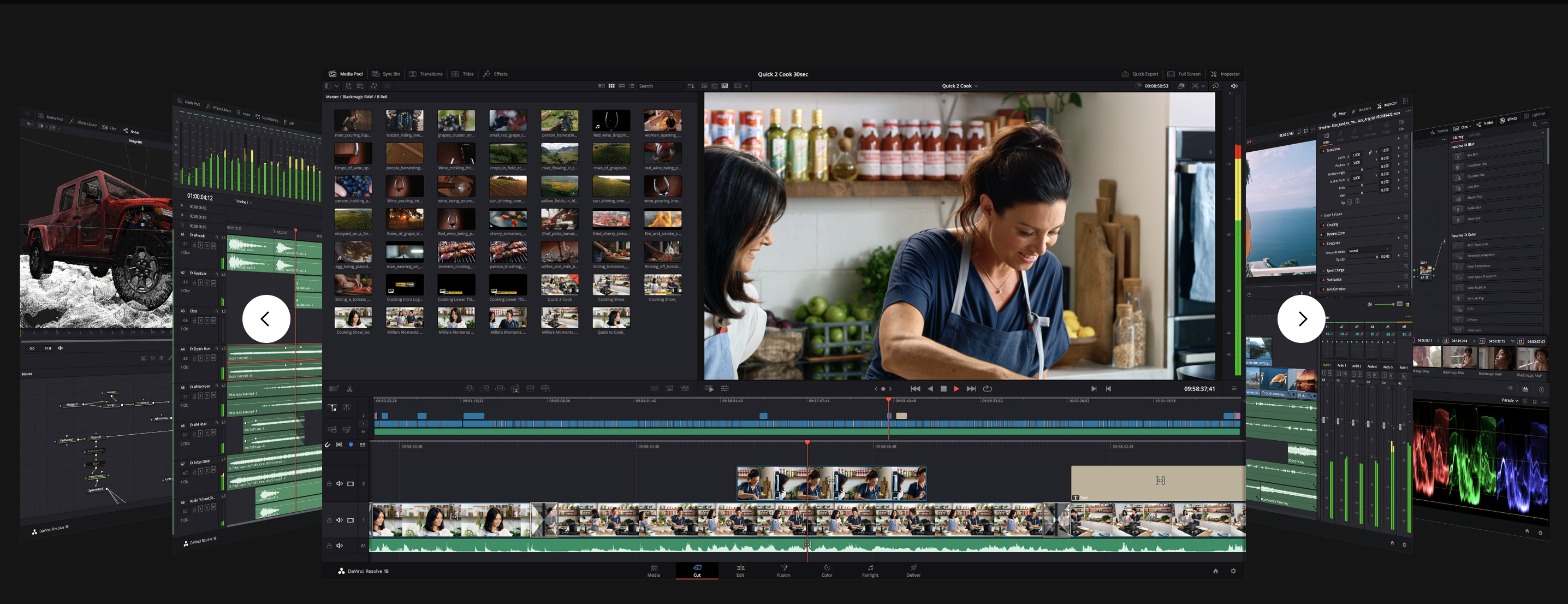
Task: Switch media pool to list view
Action: [x=632, y=86]
